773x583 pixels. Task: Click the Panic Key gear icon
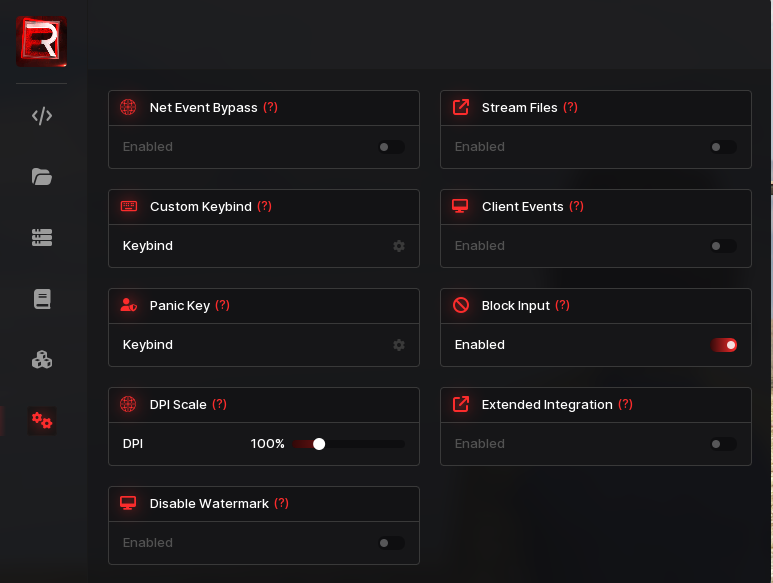click(x=399, y=345)
